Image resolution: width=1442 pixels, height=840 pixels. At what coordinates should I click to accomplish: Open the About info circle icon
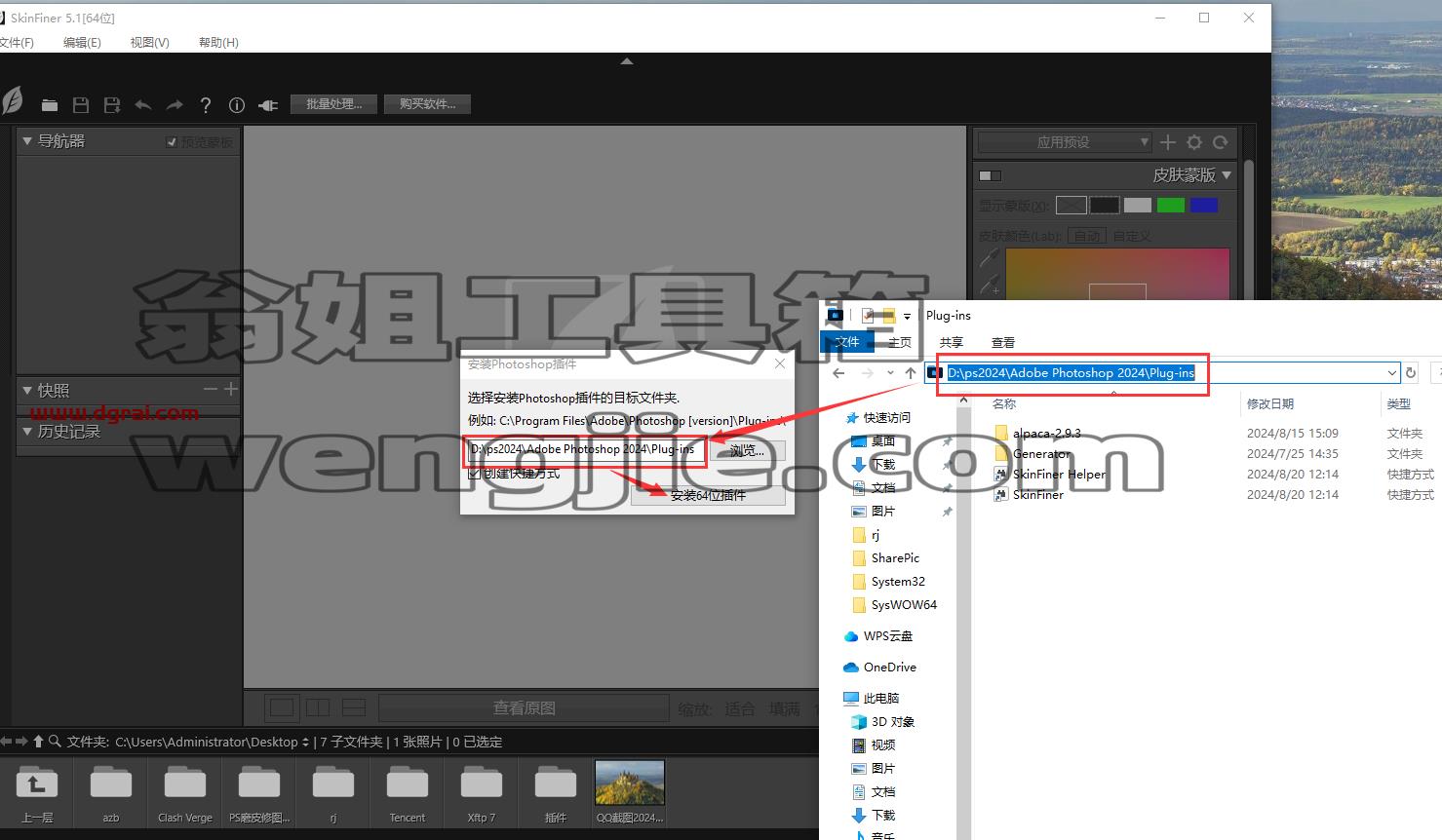coord(237,105)
